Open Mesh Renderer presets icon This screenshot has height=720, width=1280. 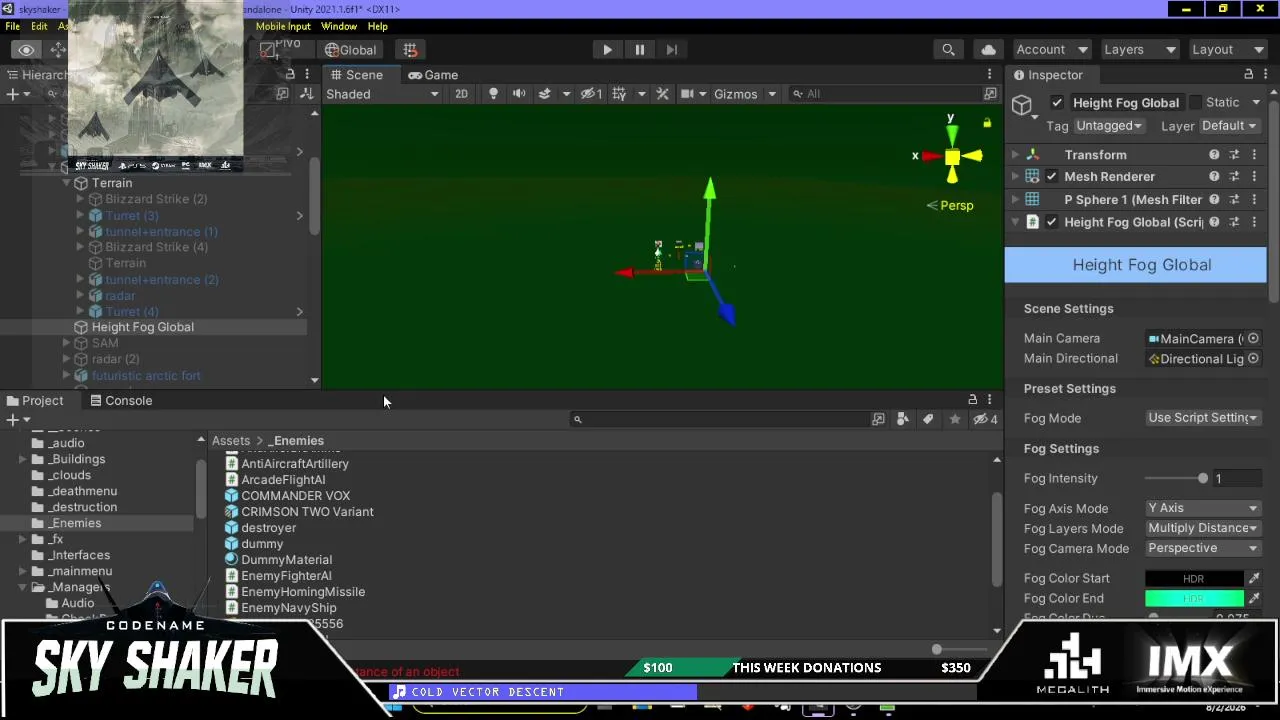click(x=1234, y=177)
